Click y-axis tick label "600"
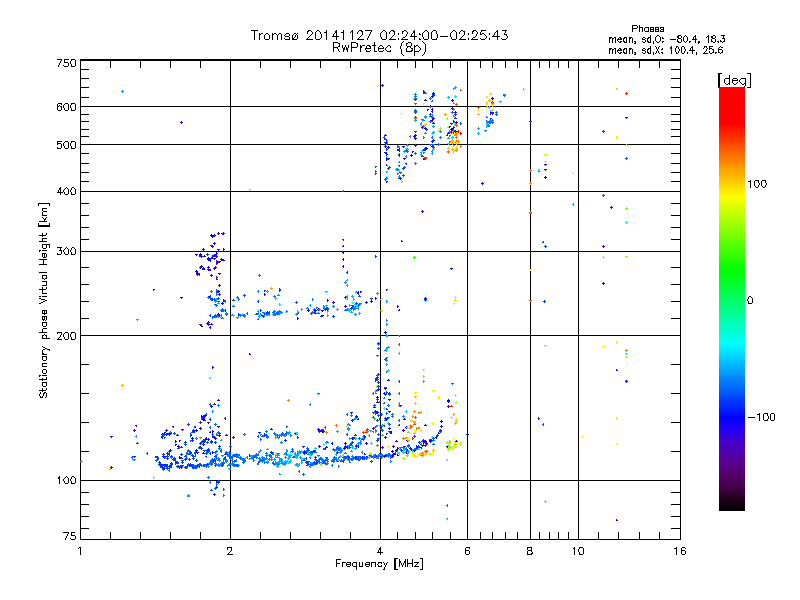The height and width of the screenshot is (600, 800). pos(66,107)
